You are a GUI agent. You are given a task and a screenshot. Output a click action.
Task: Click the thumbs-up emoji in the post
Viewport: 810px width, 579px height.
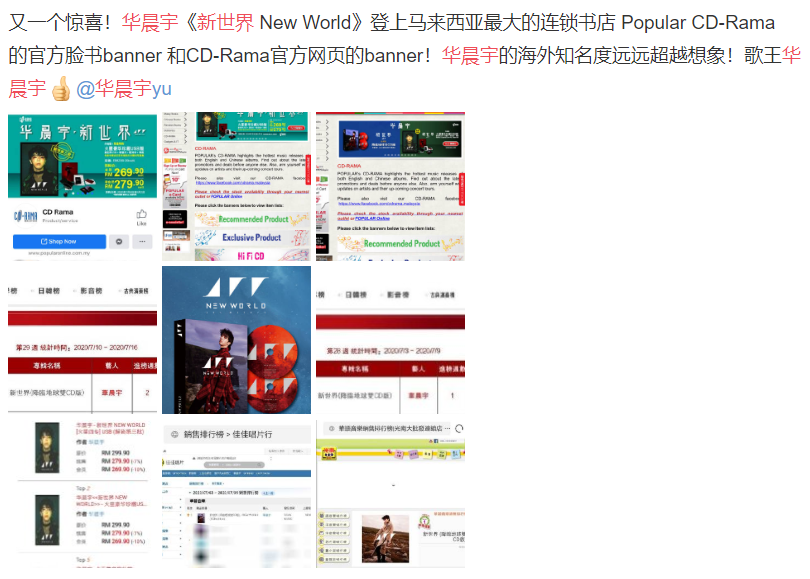click(61, 89)
